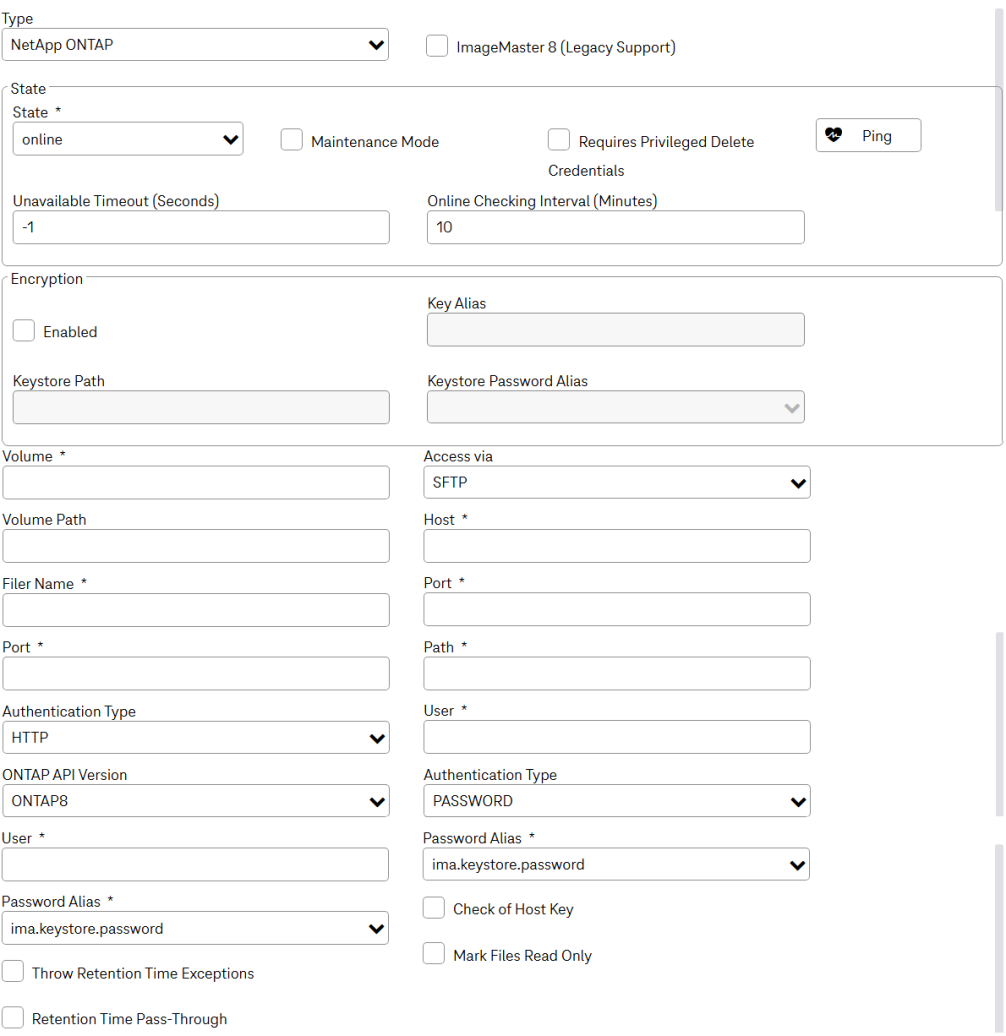Open the Access via dropdown showing SFTP

click(x=616, y=482)
